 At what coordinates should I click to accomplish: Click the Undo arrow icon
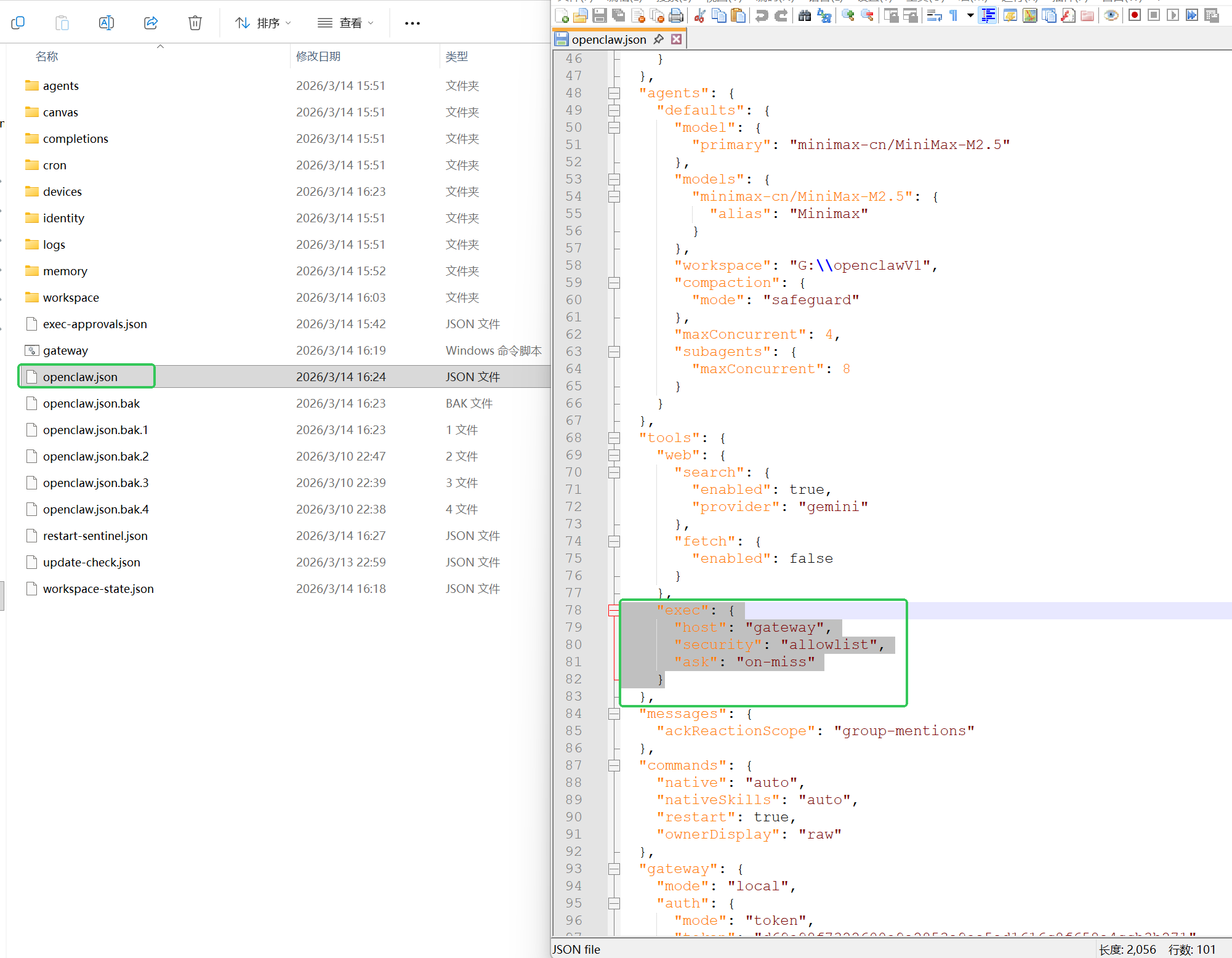point(762,15)
